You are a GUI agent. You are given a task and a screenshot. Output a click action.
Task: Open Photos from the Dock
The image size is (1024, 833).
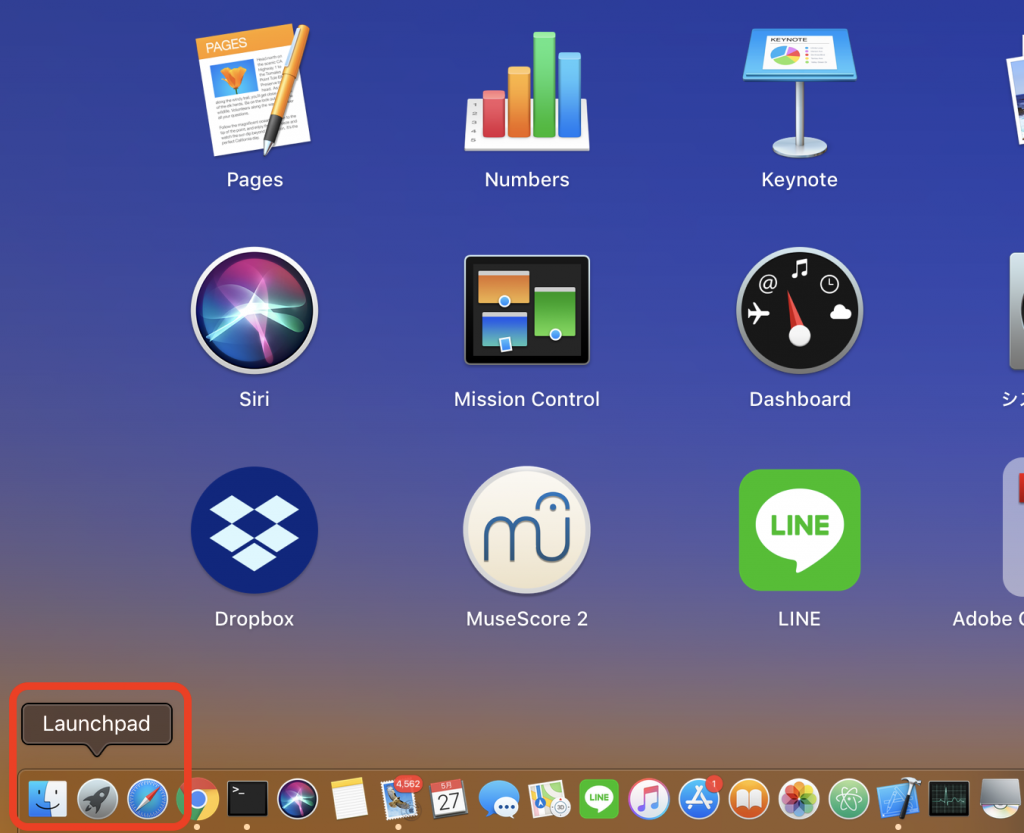tap(799, 799)
